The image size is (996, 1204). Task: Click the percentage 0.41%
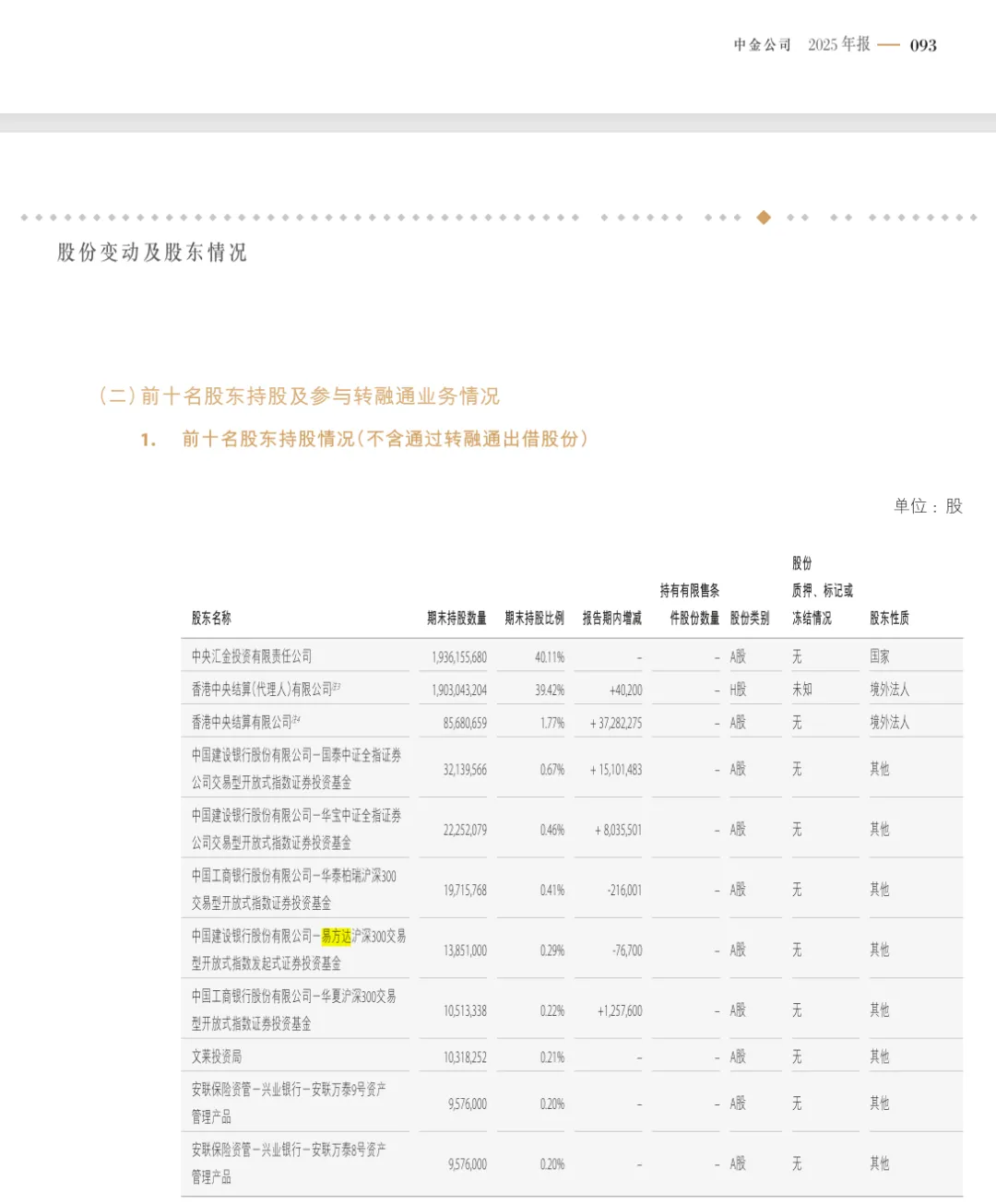click(552, 891)
